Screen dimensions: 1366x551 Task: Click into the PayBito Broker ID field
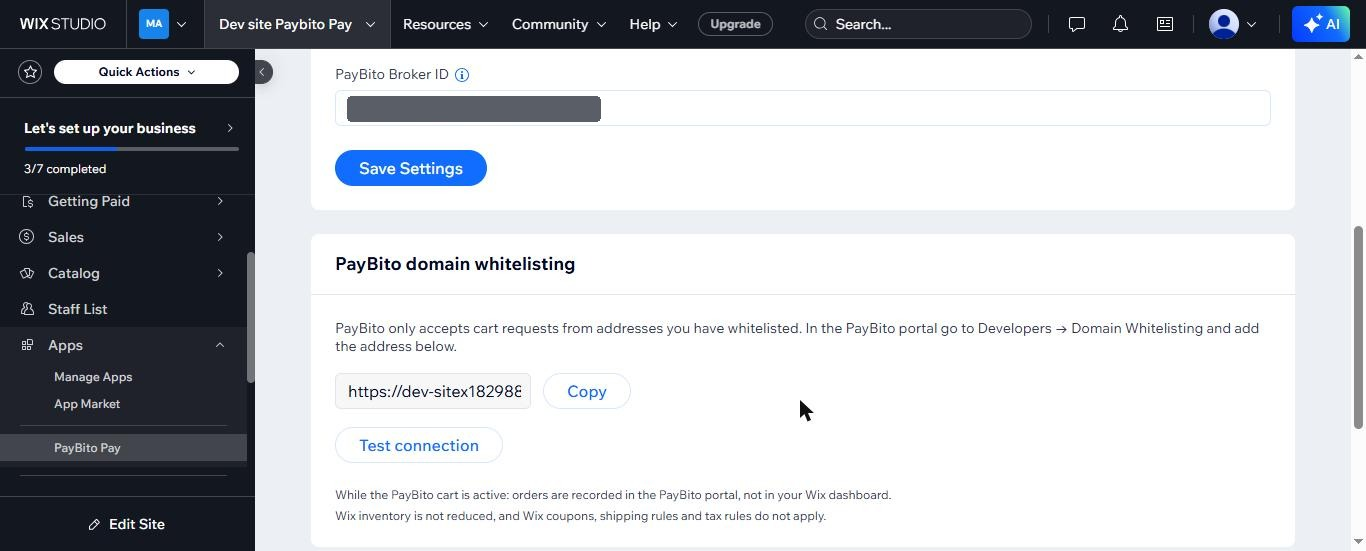tap(802, 108)
